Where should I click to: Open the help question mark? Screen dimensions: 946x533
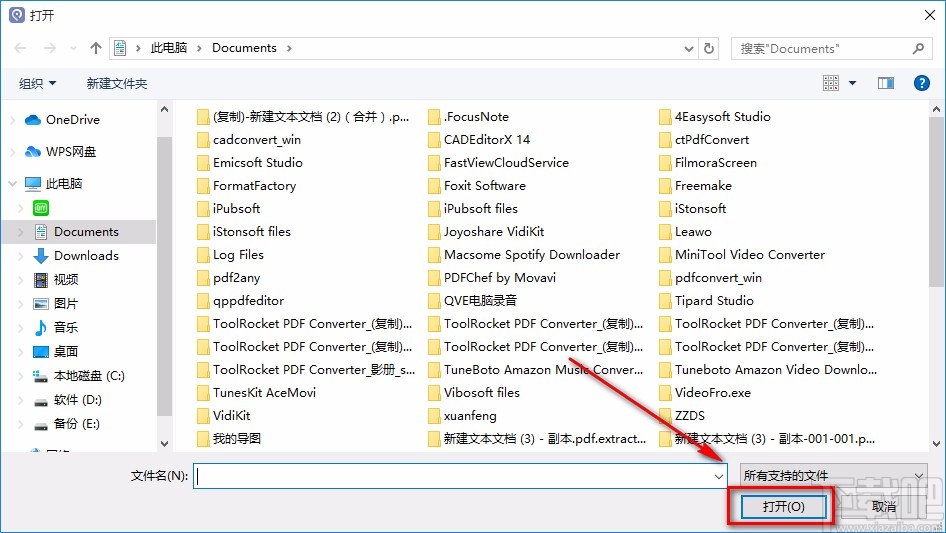coord(922,83)
